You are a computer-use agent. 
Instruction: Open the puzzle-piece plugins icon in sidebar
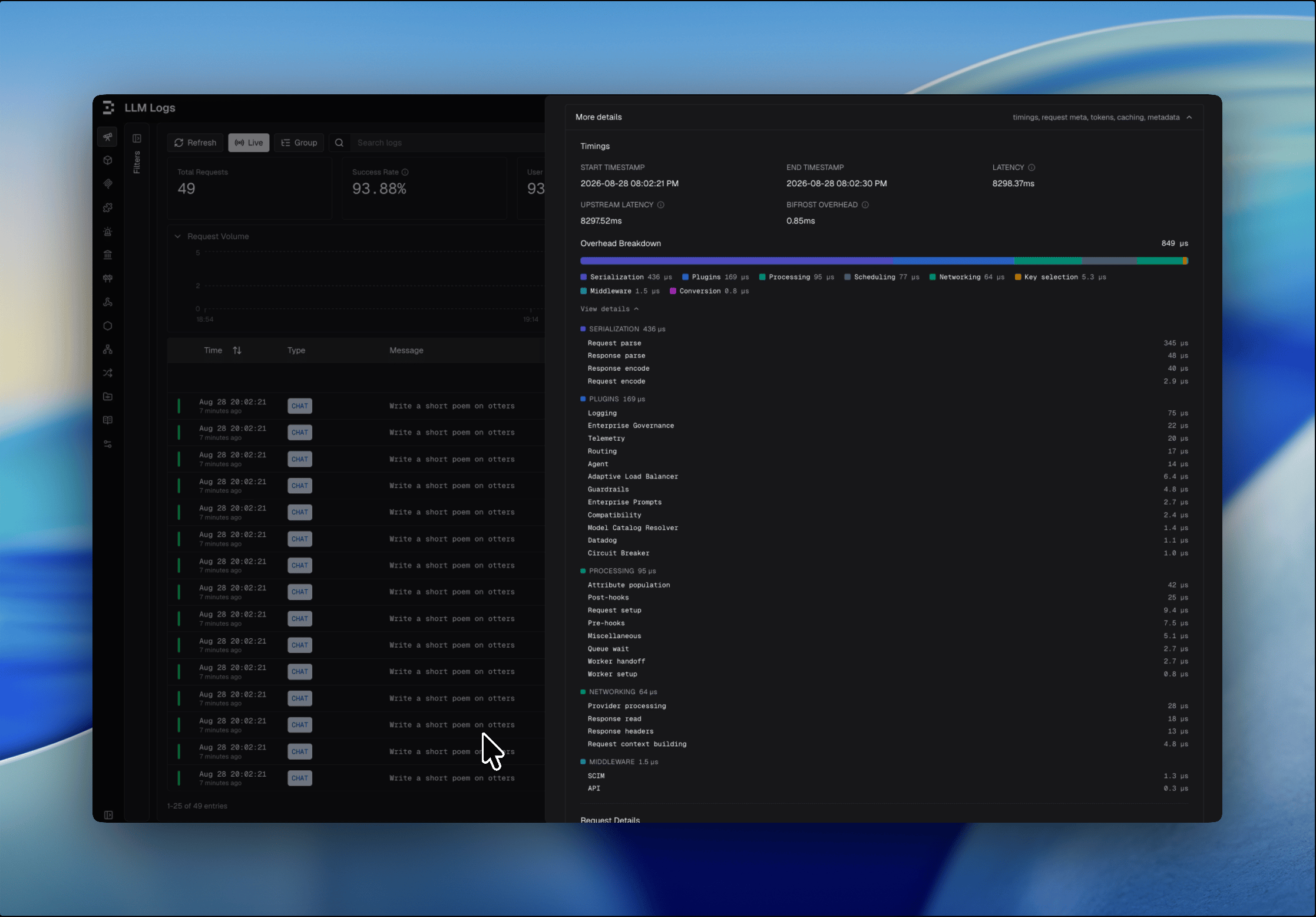coord(108,207)
